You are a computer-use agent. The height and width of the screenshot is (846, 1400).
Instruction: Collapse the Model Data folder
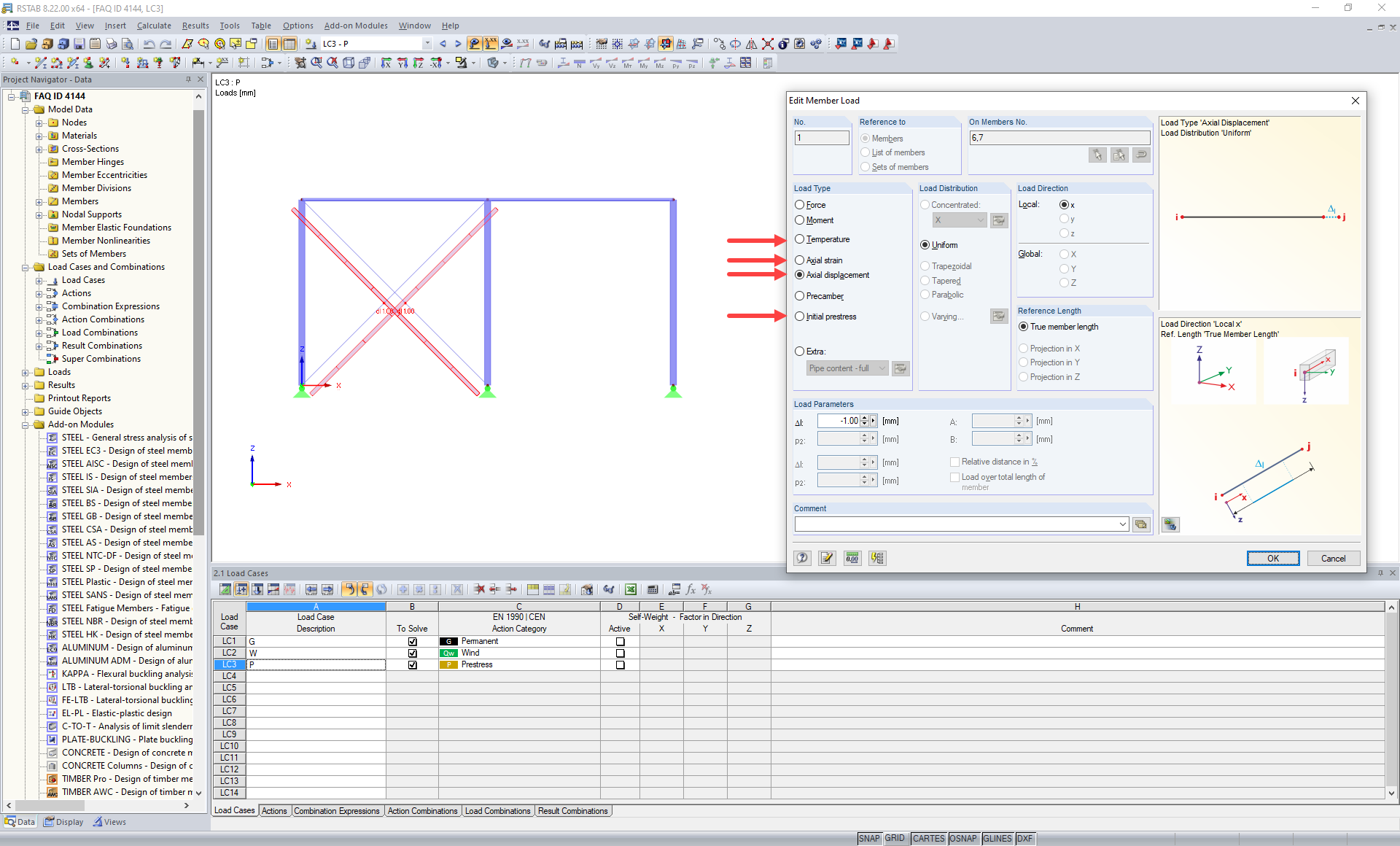pos(26,109)
